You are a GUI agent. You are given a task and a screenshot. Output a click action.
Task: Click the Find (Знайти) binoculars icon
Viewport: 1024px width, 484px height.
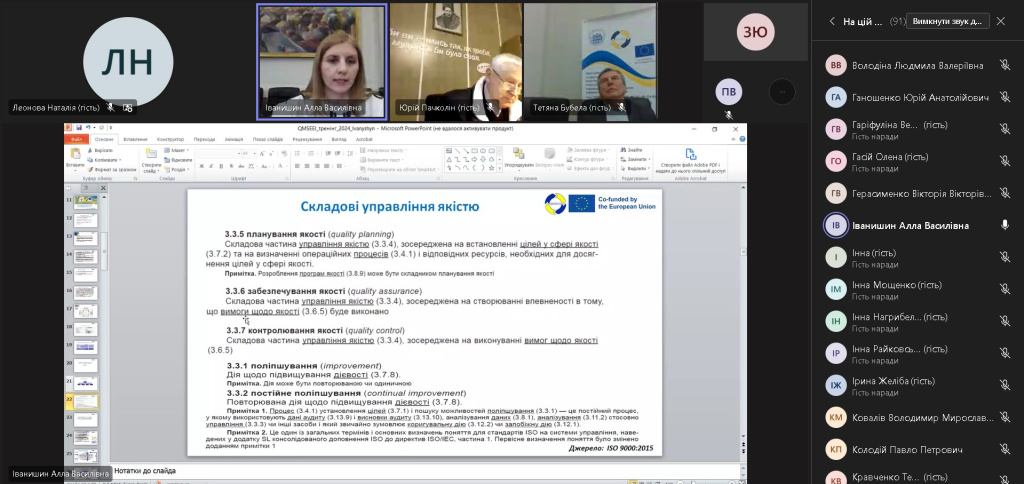[623, 150]
